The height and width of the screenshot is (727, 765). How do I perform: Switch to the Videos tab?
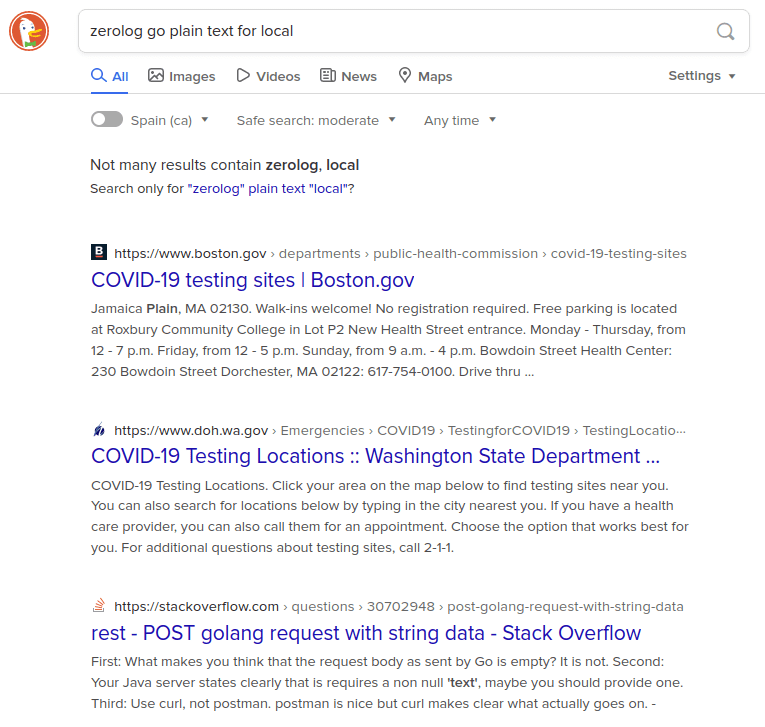tap(268, 76)
